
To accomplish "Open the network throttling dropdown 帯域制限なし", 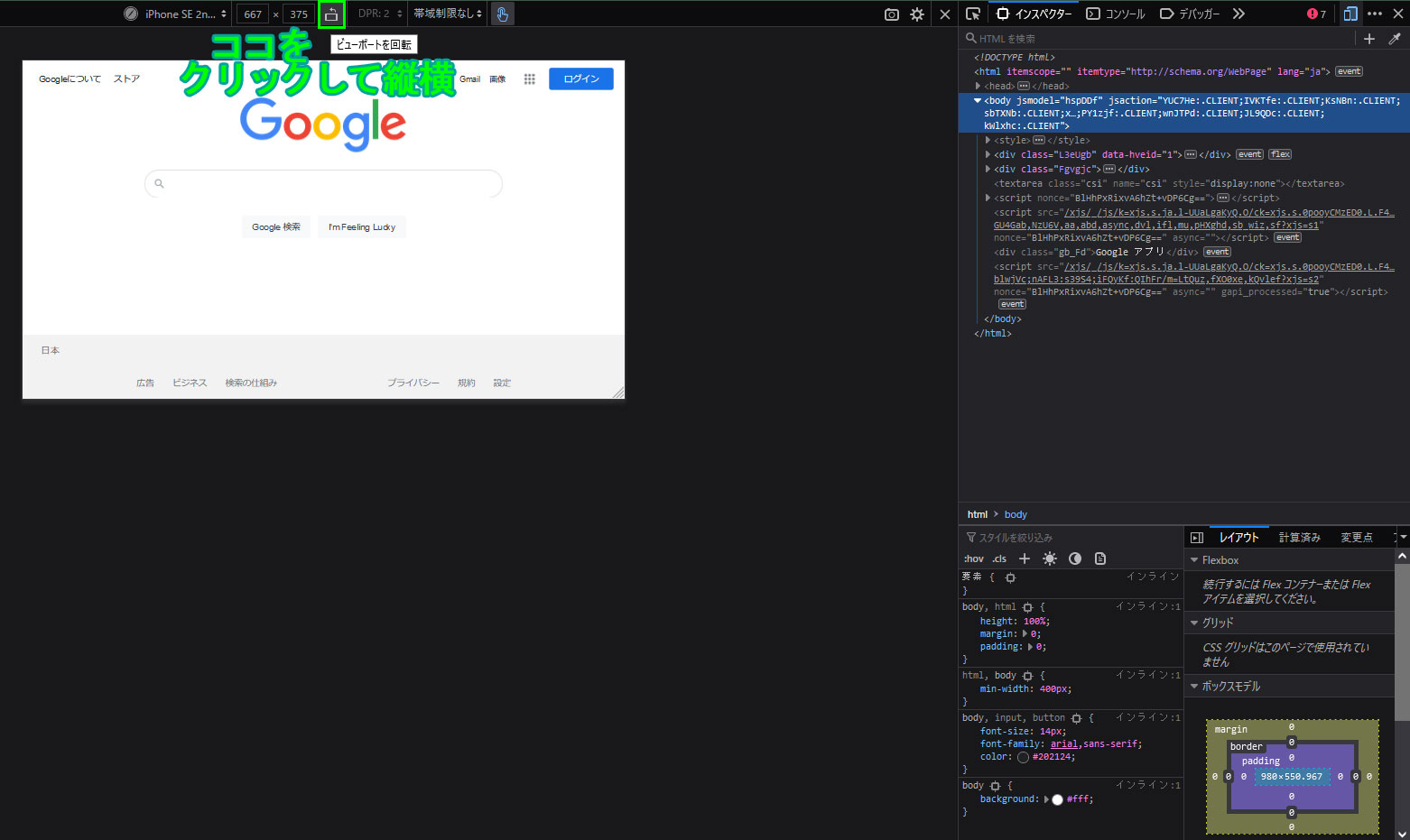I will point(448,14).
